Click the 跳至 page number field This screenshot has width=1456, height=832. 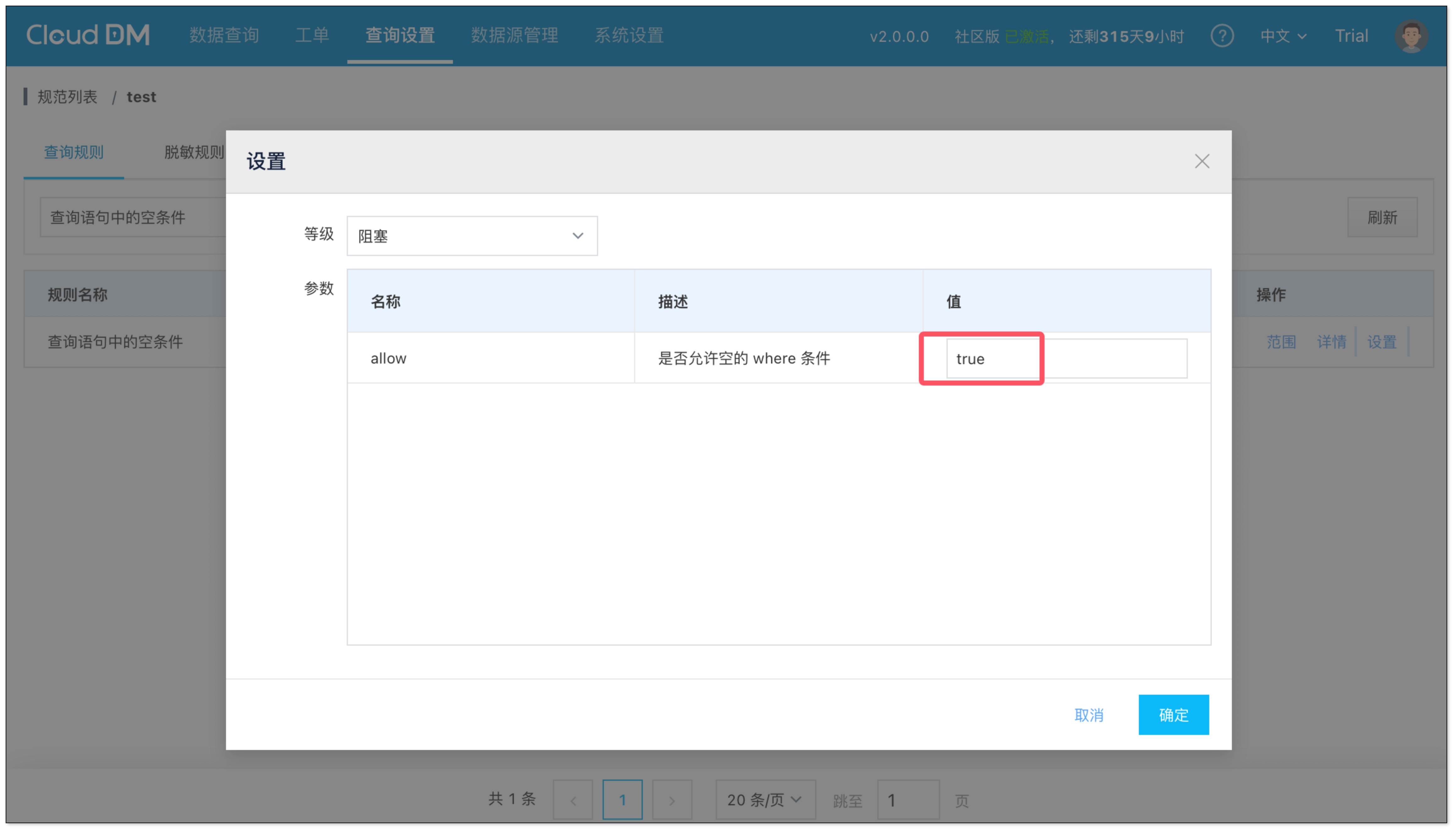point(907,800)
